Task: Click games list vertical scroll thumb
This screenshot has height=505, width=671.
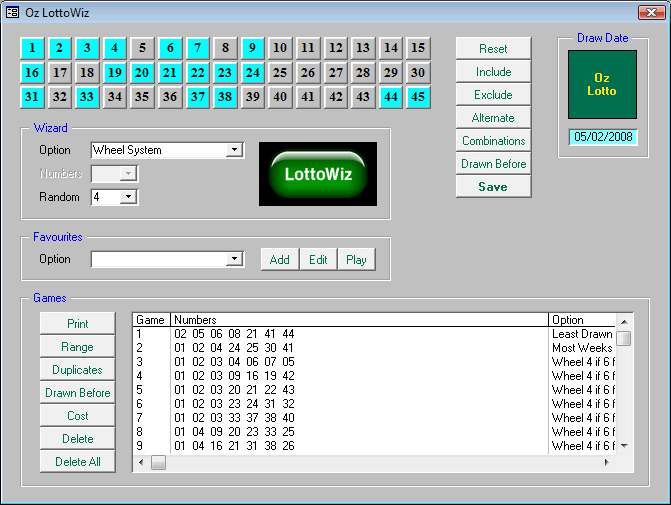Action: coord(624,338)
